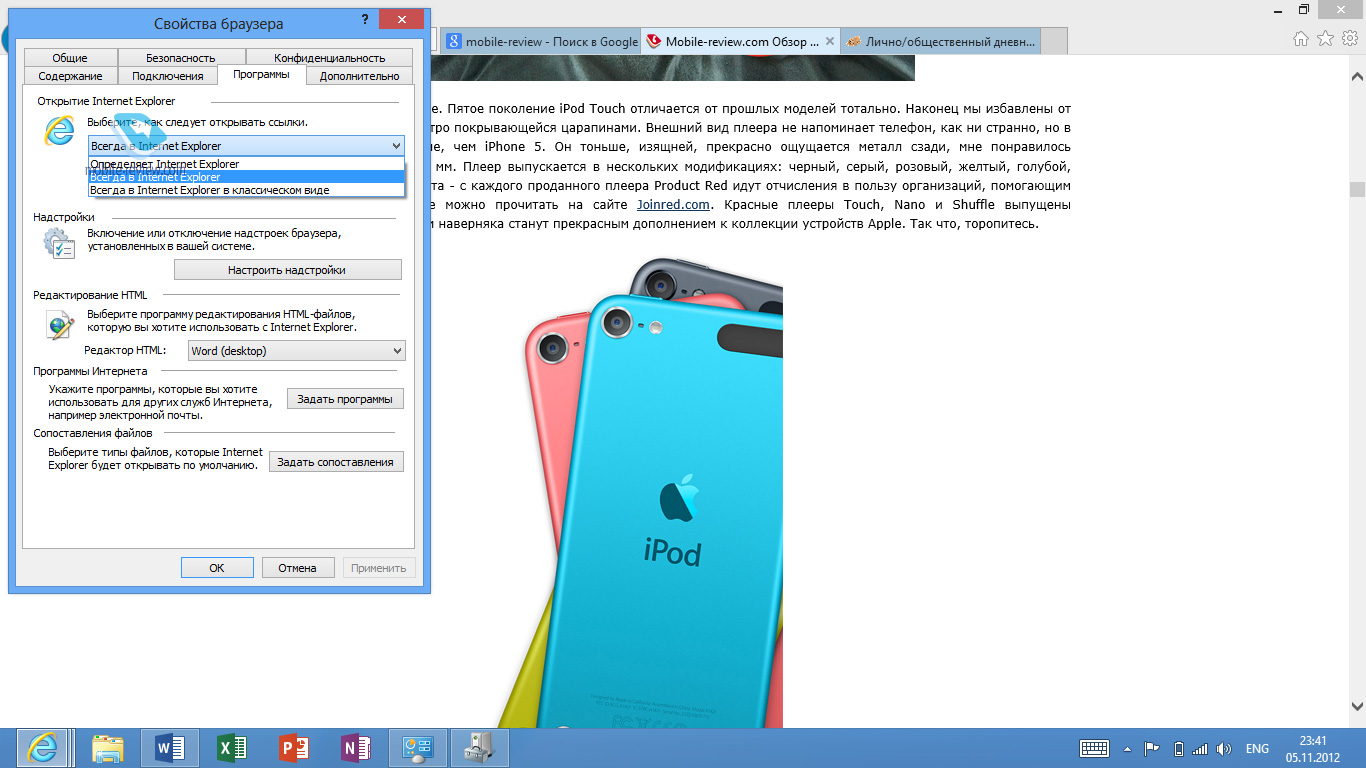Go to the 'Подключения' tab
This screenshot has width=1366, height=768.
point(168,76)
